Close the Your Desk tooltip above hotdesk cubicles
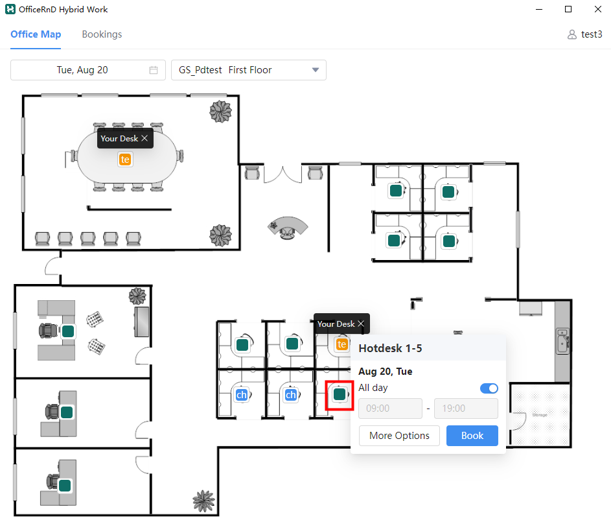611x532 pixels. 361,323
